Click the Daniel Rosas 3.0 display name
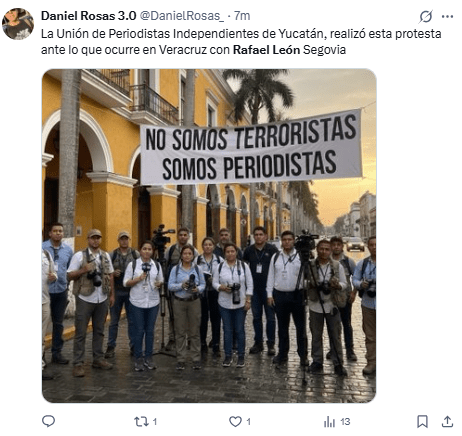This screenshot has height=436, width=462. click(88, 16)
